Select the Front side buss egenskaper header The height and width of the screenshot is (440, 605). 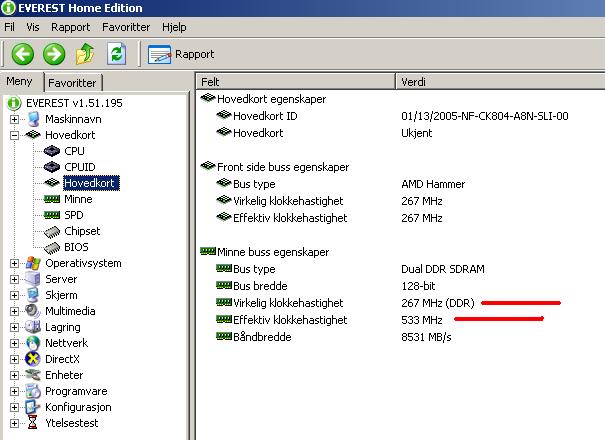click(x=283, y=167)
